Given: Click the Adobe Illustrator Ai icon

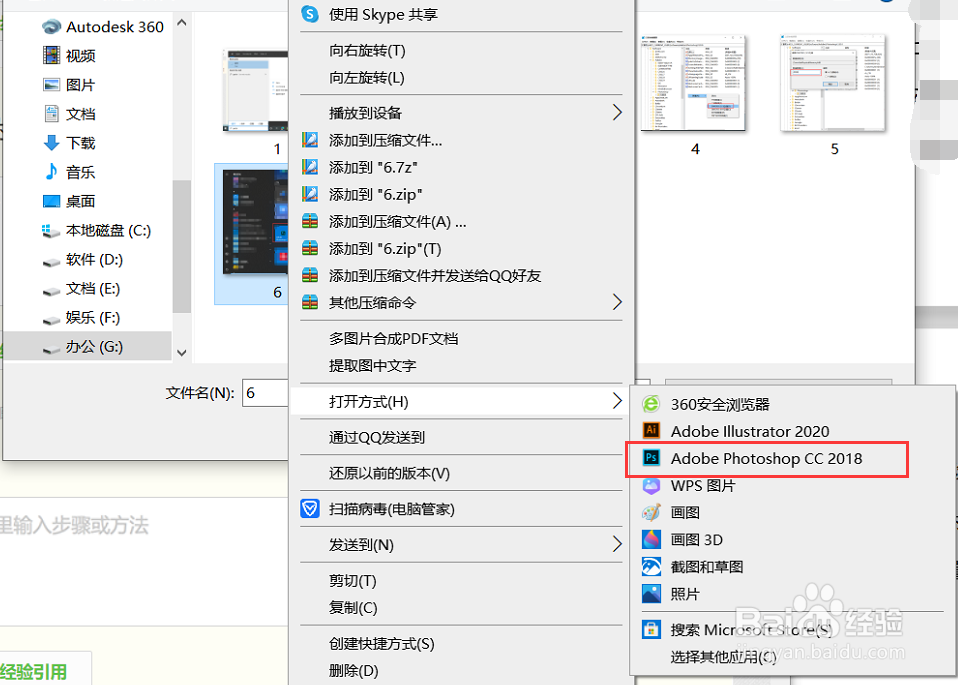Looking at the screenshot, I should tap(651, 430).
